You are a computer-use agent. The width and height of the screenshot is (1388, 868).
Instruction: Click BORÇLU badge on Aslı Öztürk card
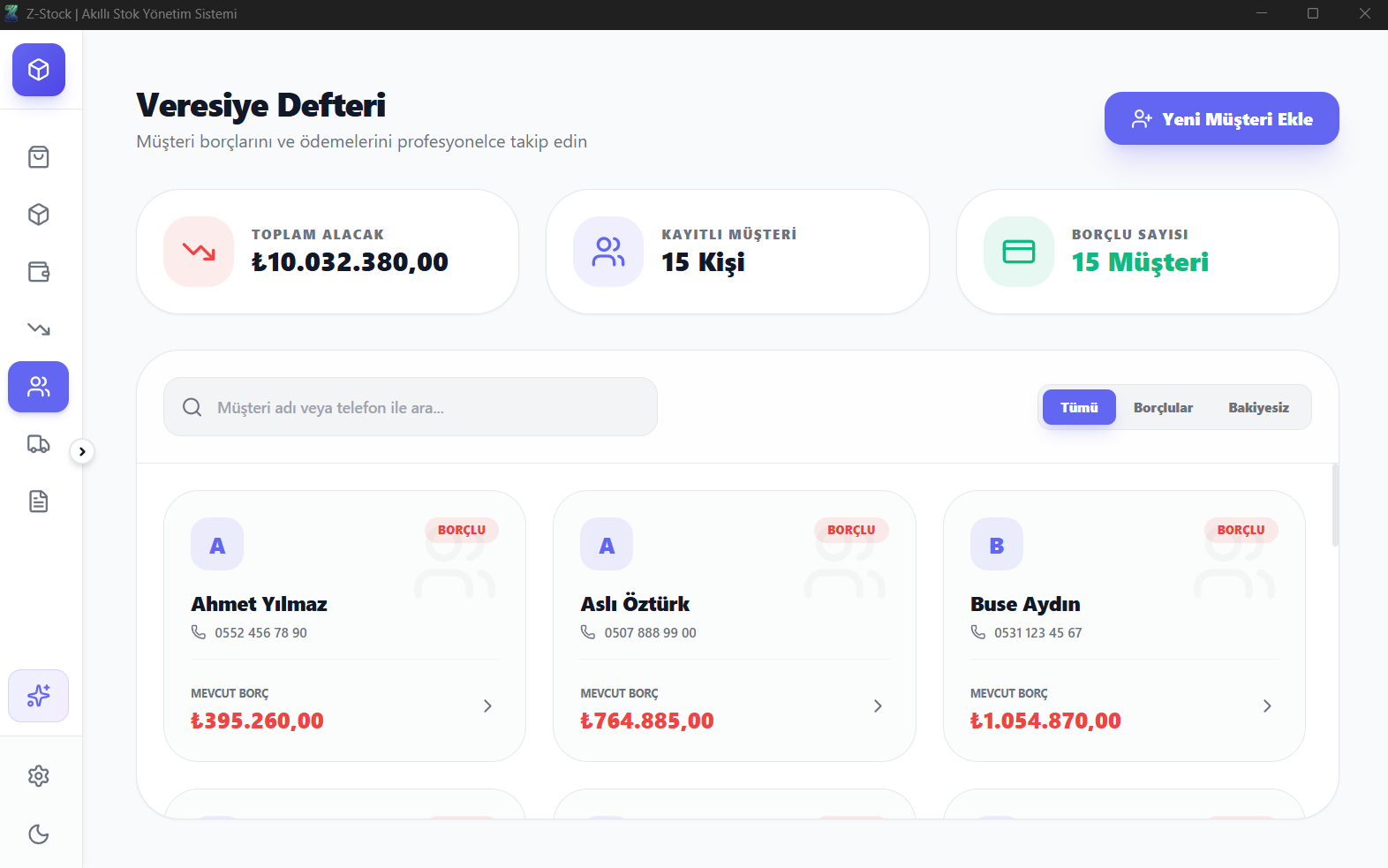(x=851, y=530)
